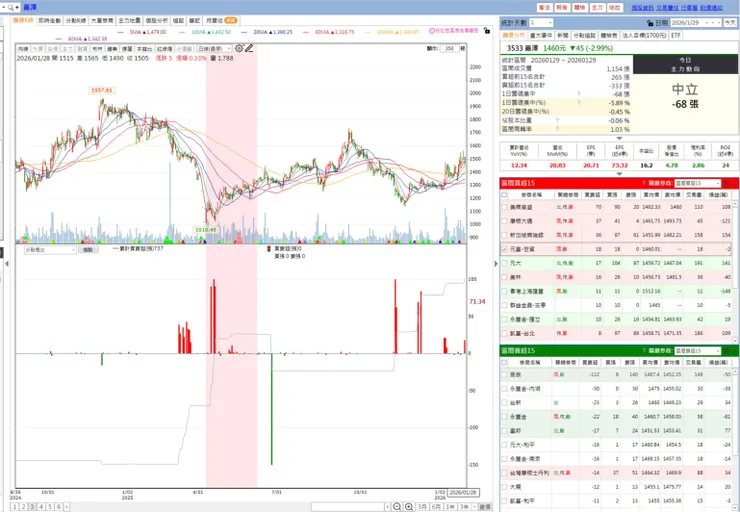This screenshot has height=512, width=740.
Task: Check the 台灣摩根士丹利 seller row
Action: pyautogui.click(x=504, y=473)
